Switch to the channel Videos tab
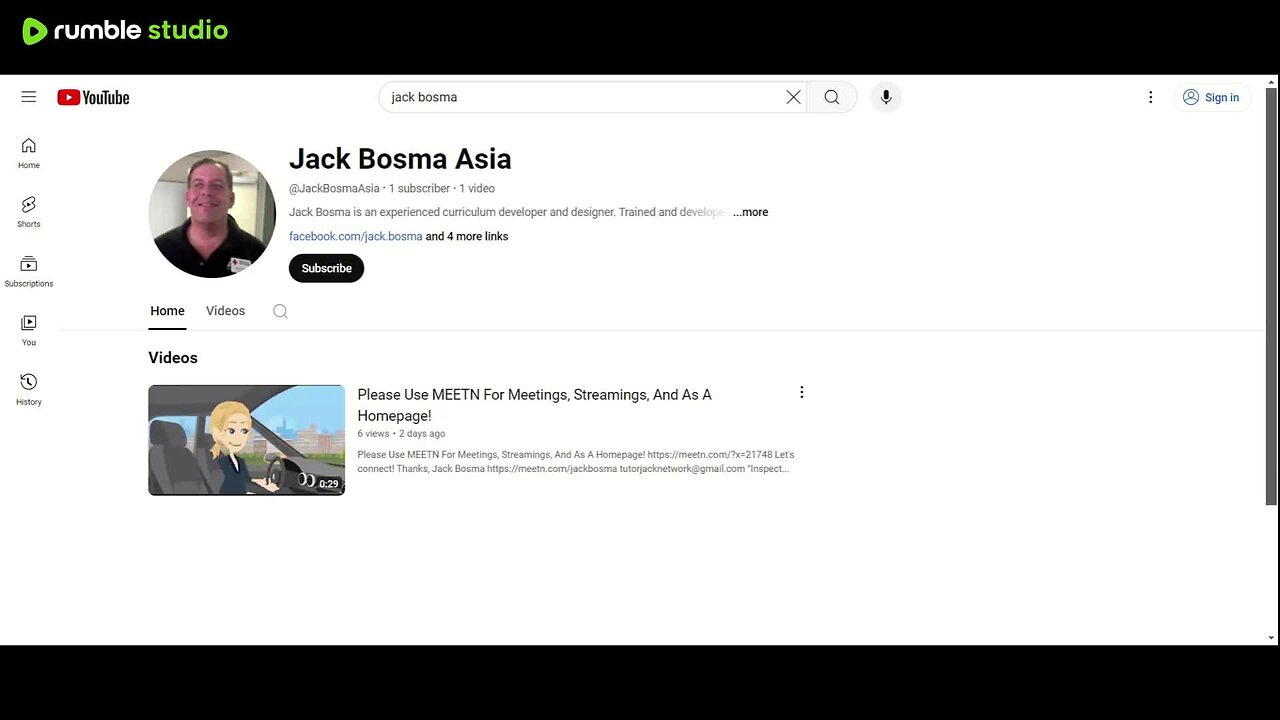 [x=225, y=311]
